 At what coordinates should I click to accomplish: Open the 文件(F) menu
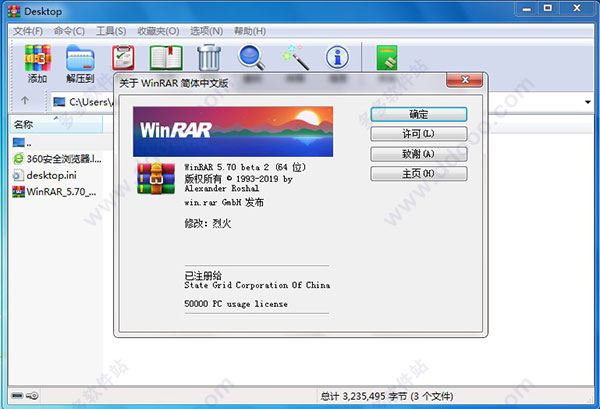28,31
